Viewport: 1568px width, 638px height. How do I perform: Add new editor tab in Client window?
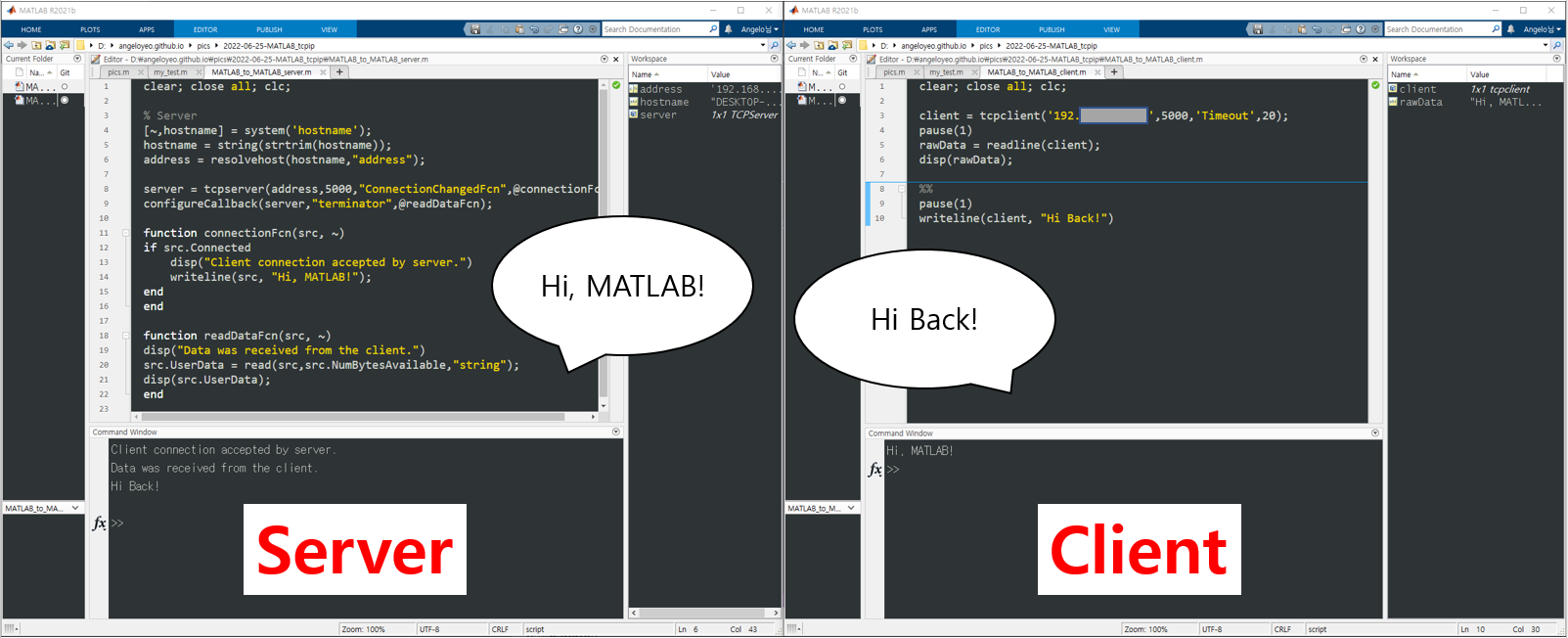tap(1114, 71)
